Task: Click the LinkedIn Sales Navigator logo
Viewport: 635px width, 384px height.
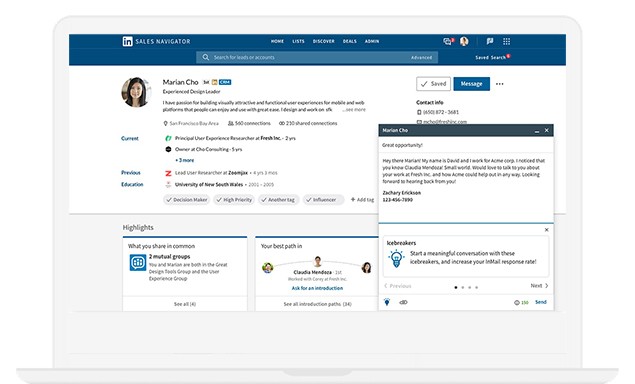Action: coord(156,41)
